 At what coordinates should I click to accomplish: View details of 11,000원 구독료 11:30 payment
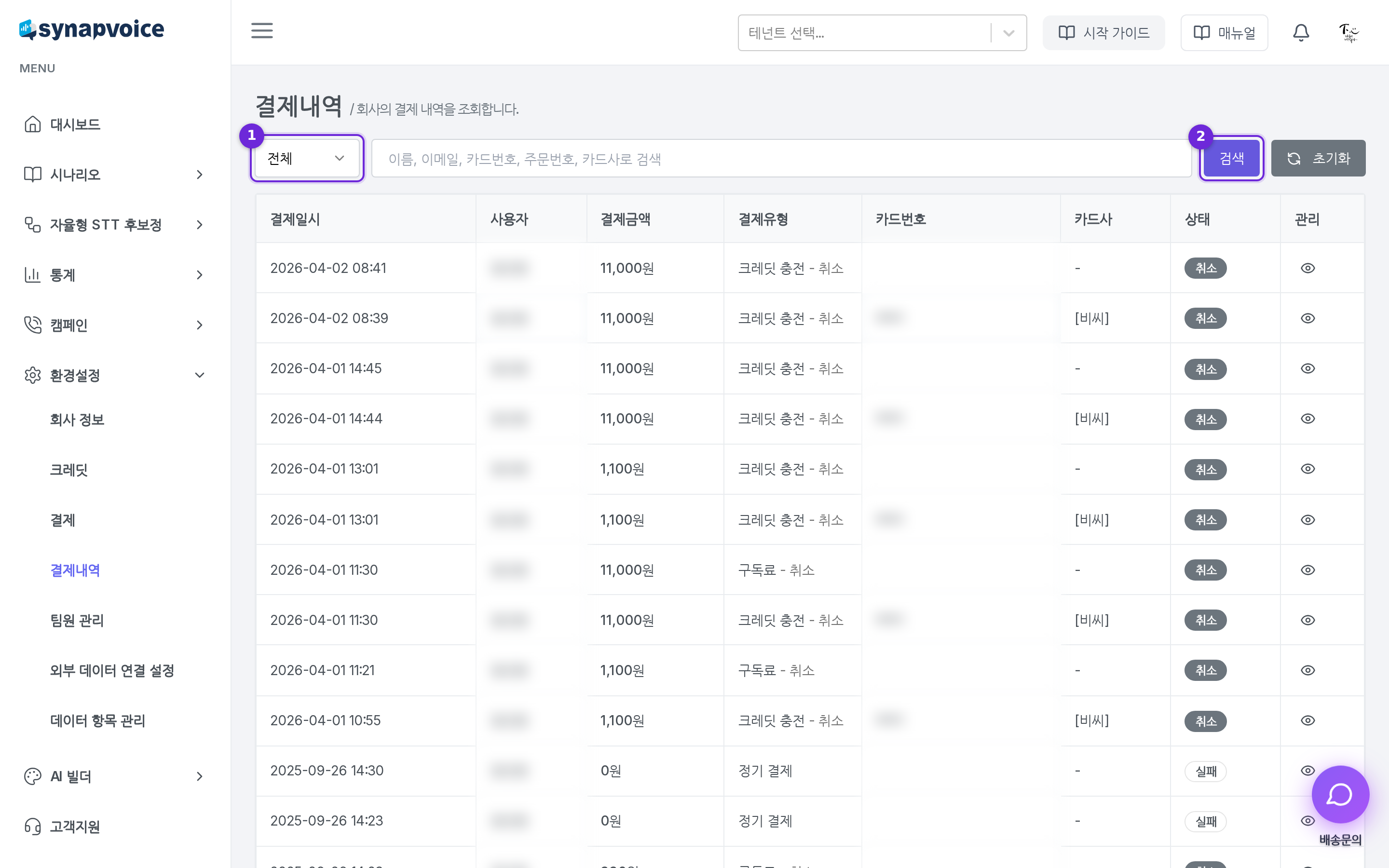coord(1307,570)
